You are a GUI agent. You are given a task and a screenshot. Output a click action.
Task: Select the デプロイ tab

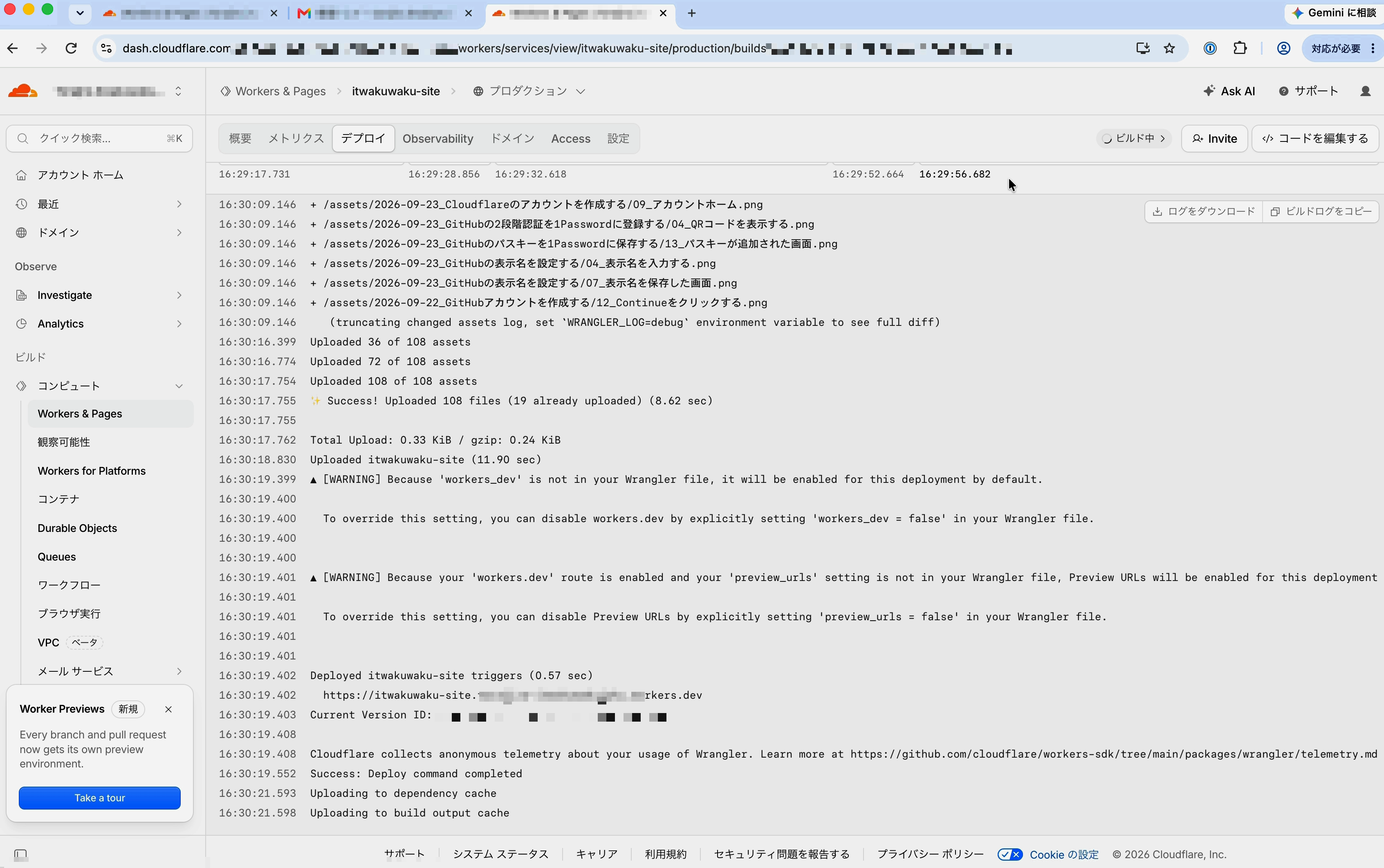(363, 138)
